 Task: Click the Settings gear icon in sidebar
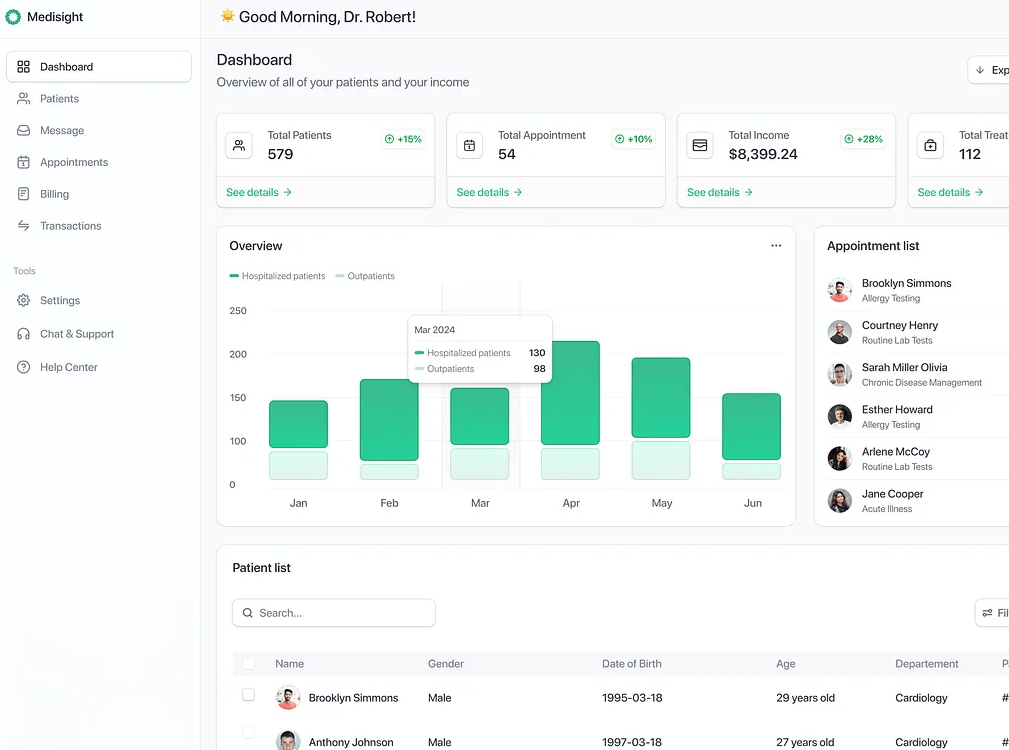coord(24,301)
